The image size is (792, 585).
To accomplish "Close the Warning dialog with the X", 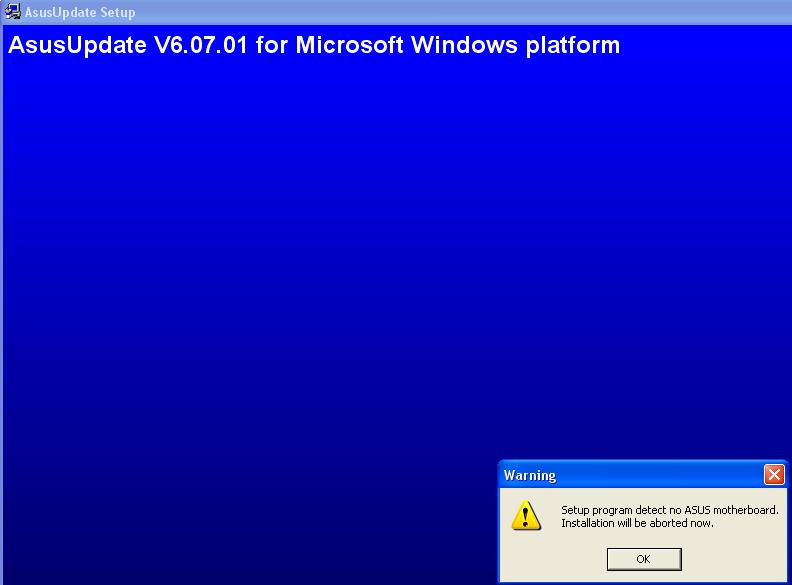I will (x=774, y=475).
